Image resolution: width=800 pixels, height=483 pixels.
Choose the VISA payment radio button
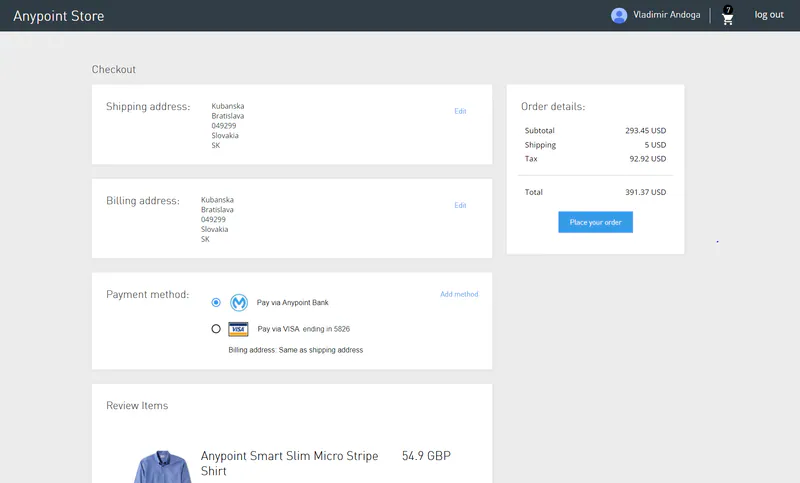(x=216, y=329)
